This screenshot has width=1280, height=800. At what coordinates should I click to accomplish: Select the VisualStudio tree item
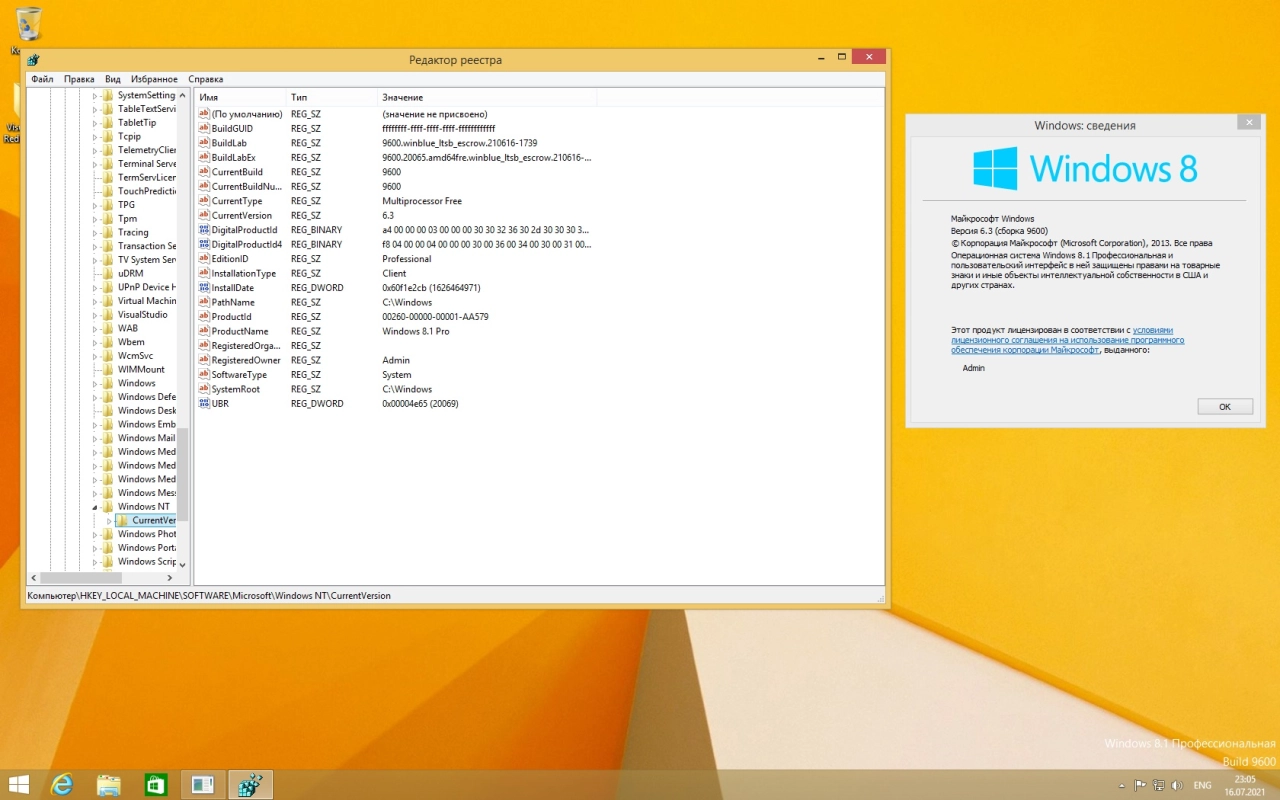click(x=142, y=314)
